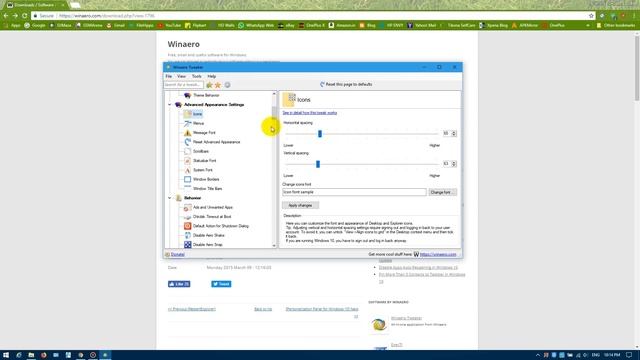Open See in detail how this tweak works link
The height and width of the screenshot is (360, 640).
click(x=310, y=113)
